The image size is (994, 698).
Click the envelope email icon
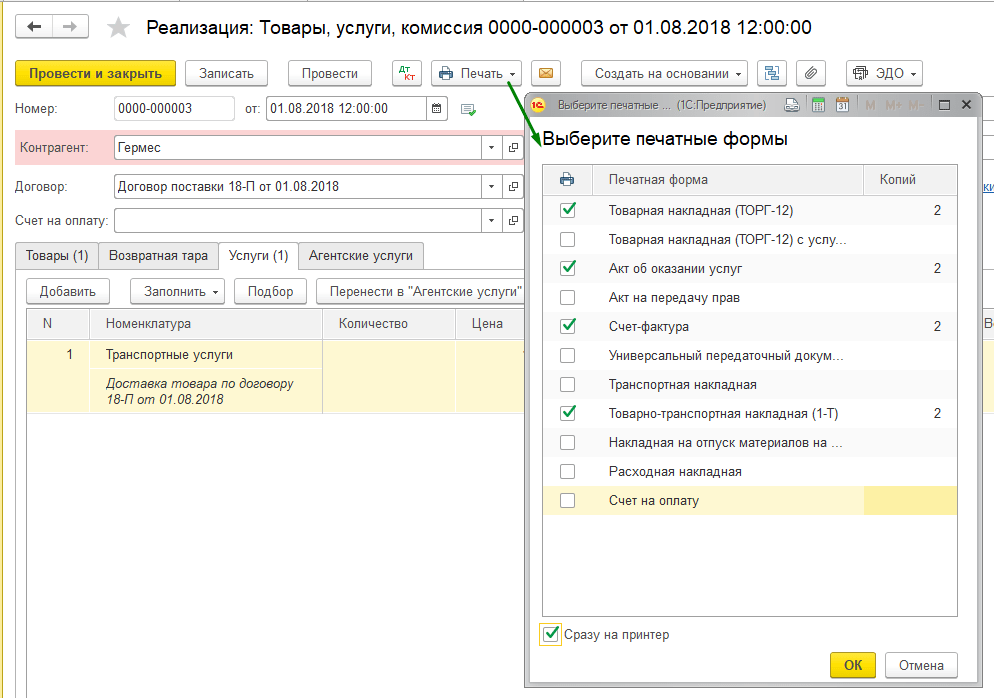546,73
